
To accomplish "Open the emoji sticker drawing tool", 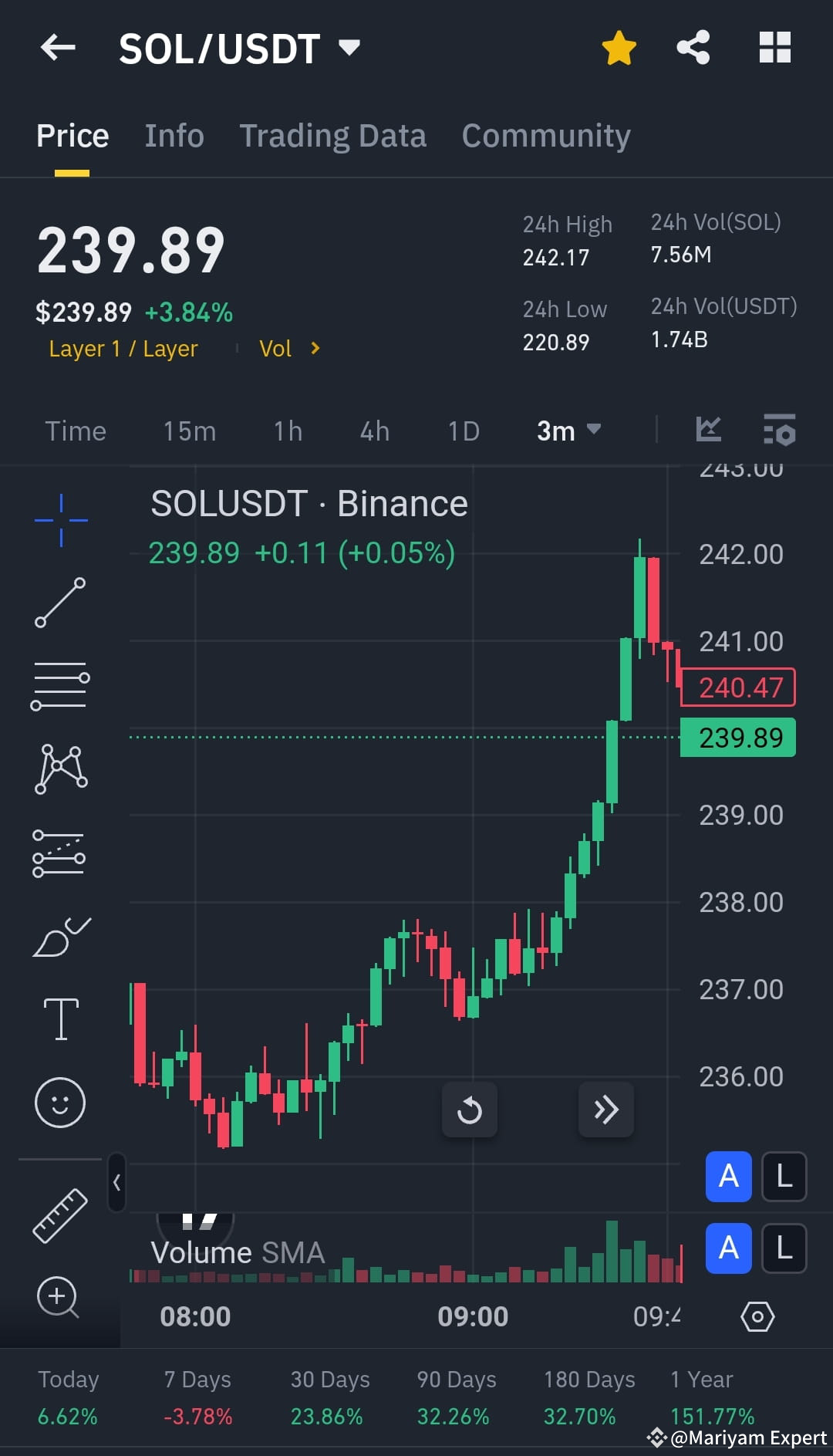I will point(60,1103).
